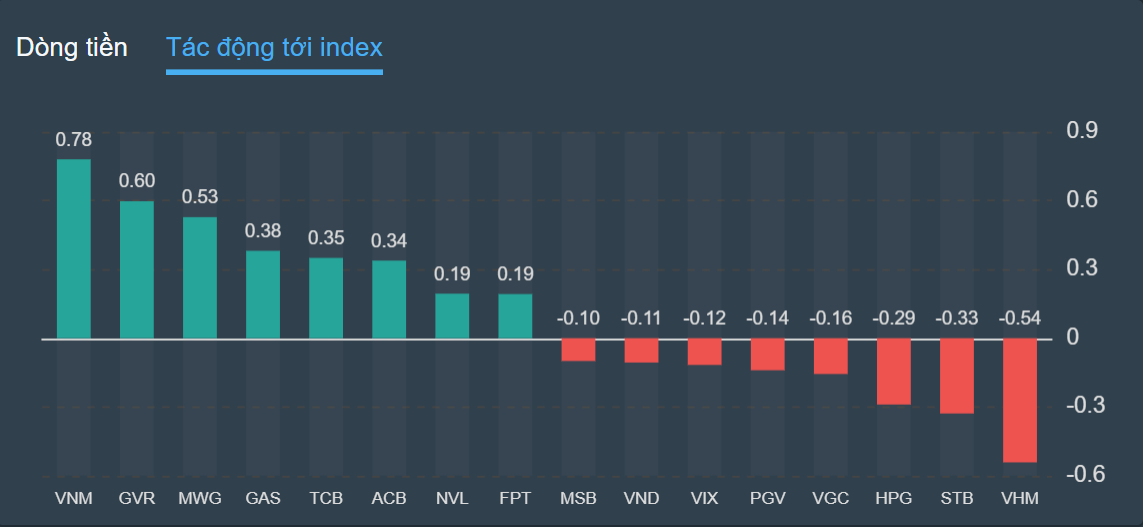Click the green VNM bar
The height and width of the screenshot is (527, 1143).
(x=74, y=249)
